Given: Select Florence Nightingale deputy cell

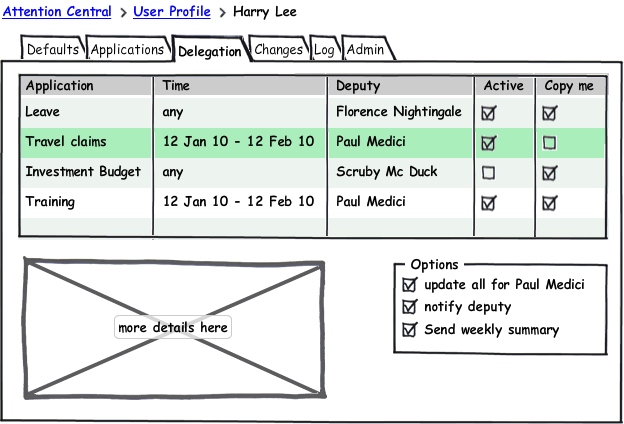Looking at the screenshot, I should point(398,112).
